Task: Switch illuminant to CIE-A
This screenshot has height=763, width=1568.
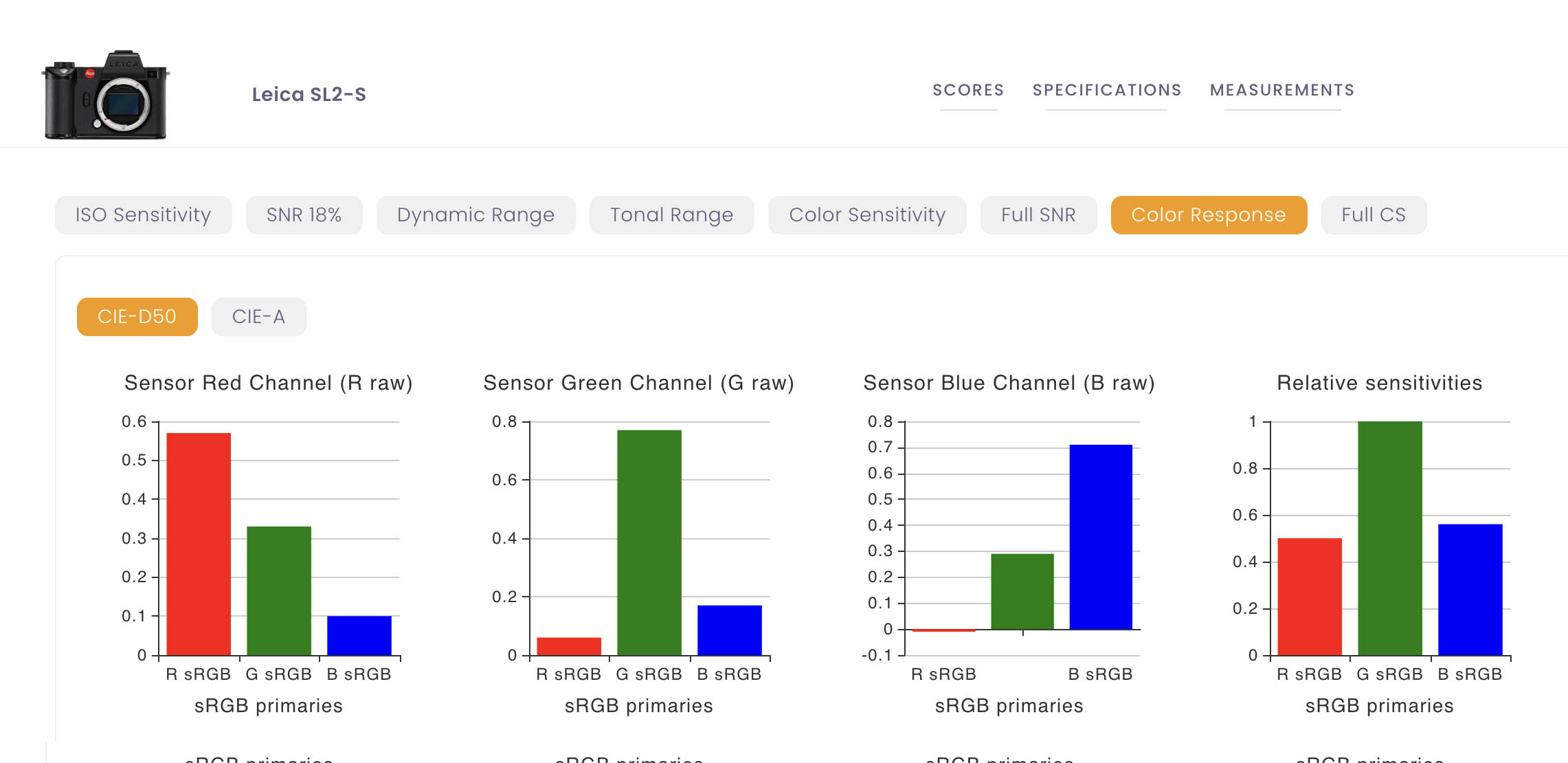Action: click(x=259, y=317)
